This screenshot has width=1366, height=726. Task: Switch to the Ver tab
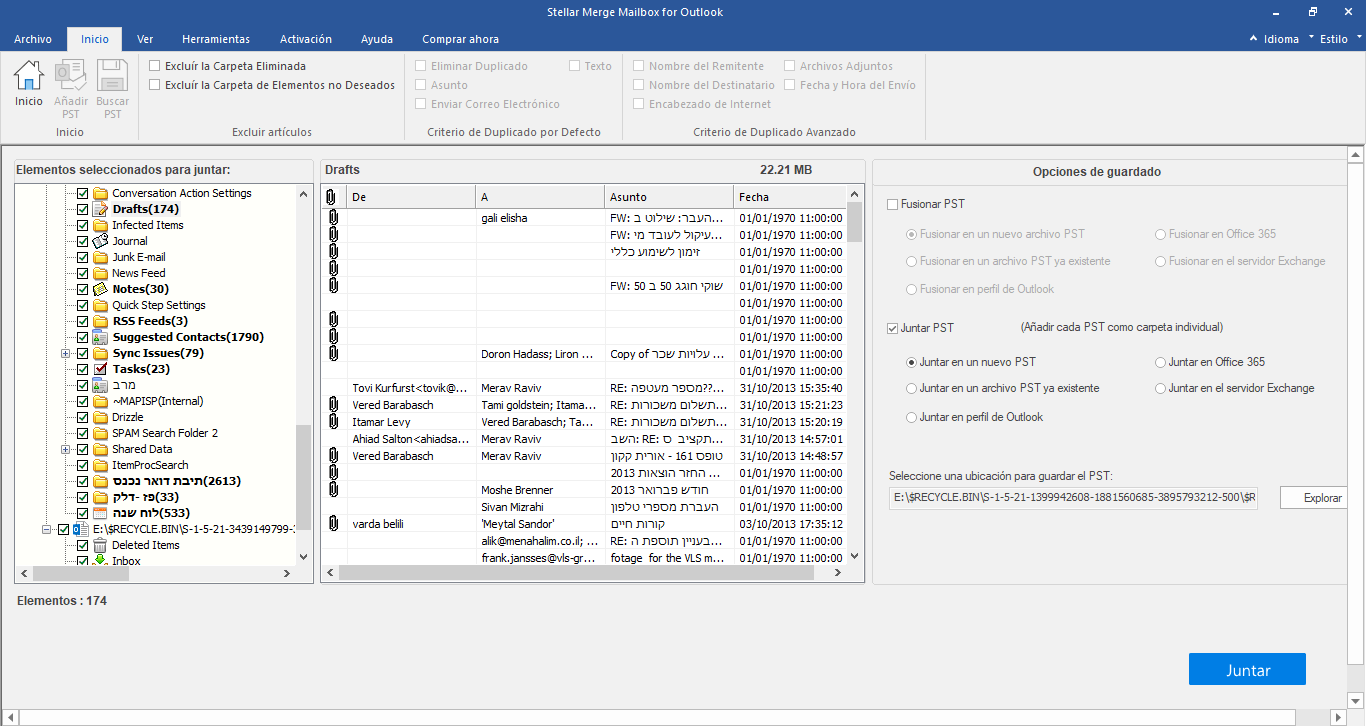[x=145, y=39]
